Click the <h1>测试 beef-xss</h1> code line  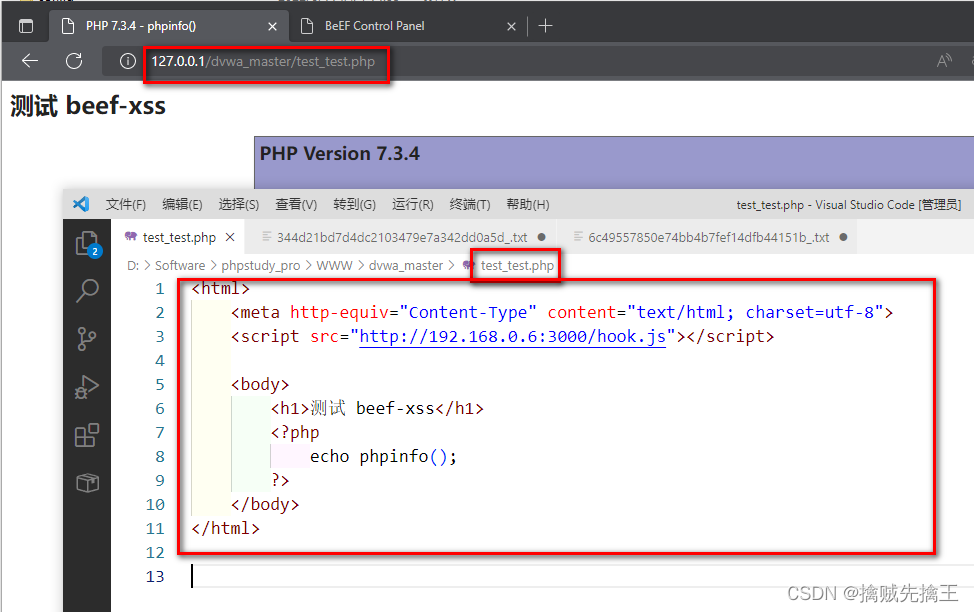(377, 409)
